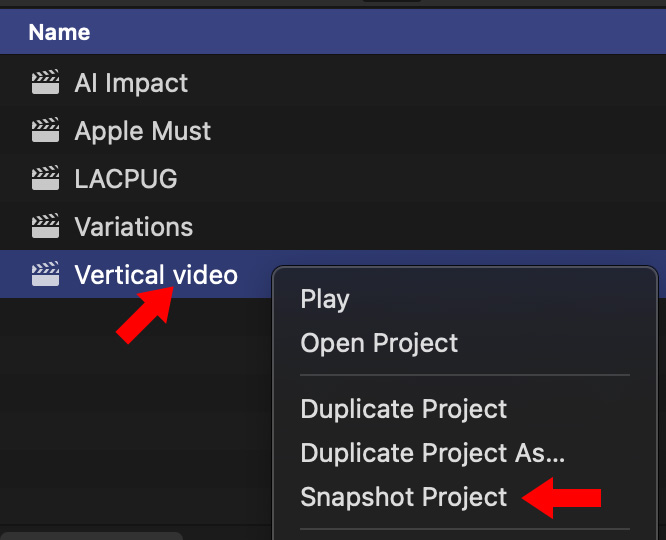The width and height of the screenshot is (666, 540).
Task: Click the empty area below Vertical video
Action: tap(130, 420)
